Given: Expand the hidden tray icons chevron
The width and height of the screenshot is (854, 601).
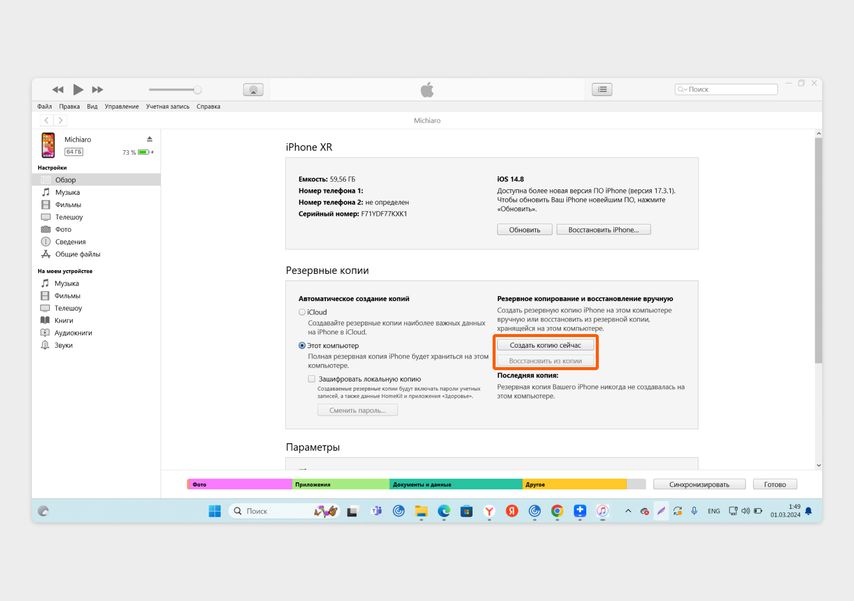Looking at the screenshot, I should tap(628, 511).
